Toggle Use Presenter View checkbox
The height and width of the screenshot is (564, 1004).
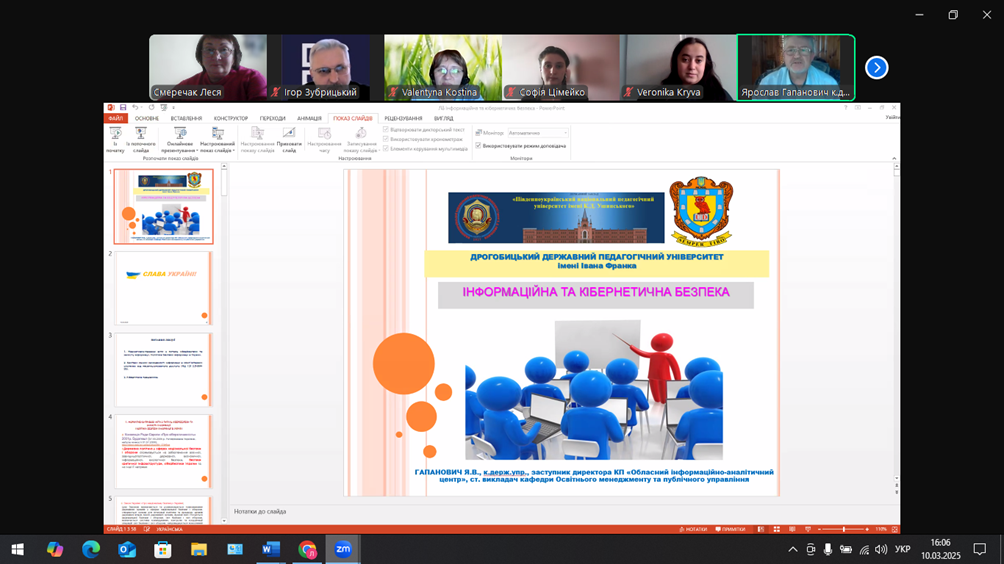tap(479, 146)
